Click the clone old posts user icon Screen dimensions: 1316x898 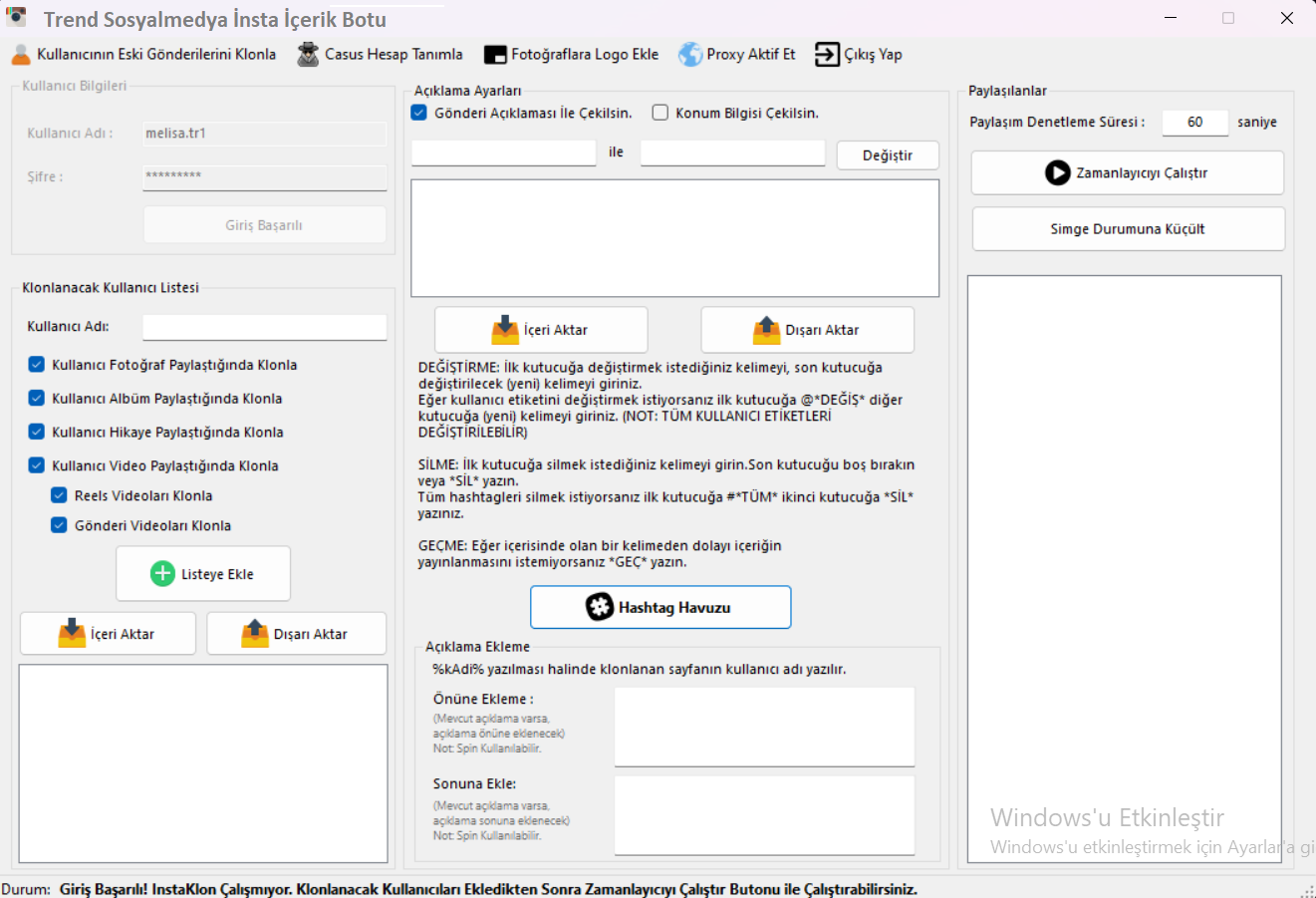point(20,55)
